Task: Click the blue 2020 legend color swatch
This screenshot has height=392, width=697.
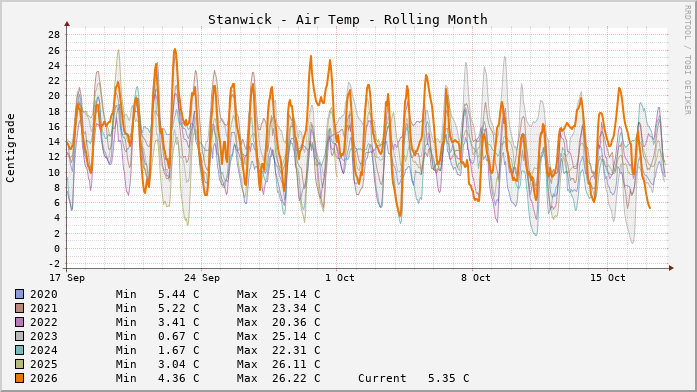Action: click(20, 294)
